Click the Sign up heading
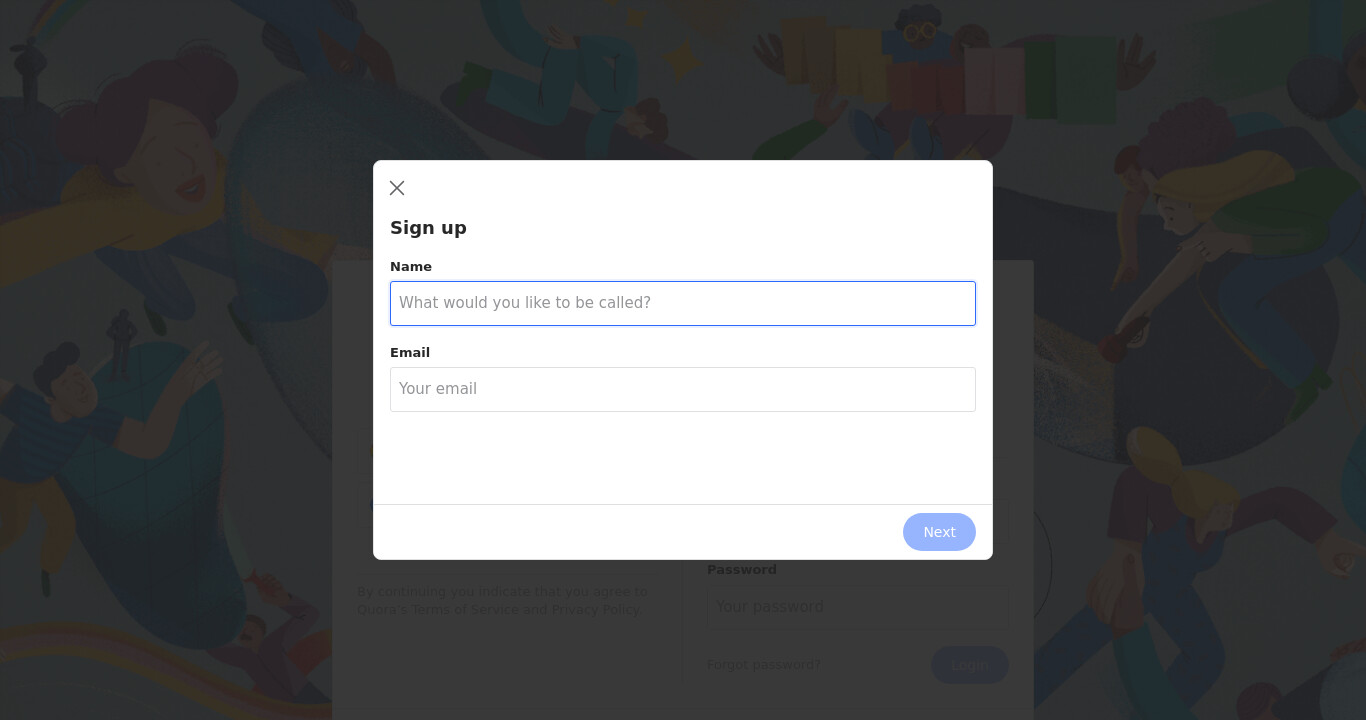This screenshot has height=720, width=1366. (428, 228)
